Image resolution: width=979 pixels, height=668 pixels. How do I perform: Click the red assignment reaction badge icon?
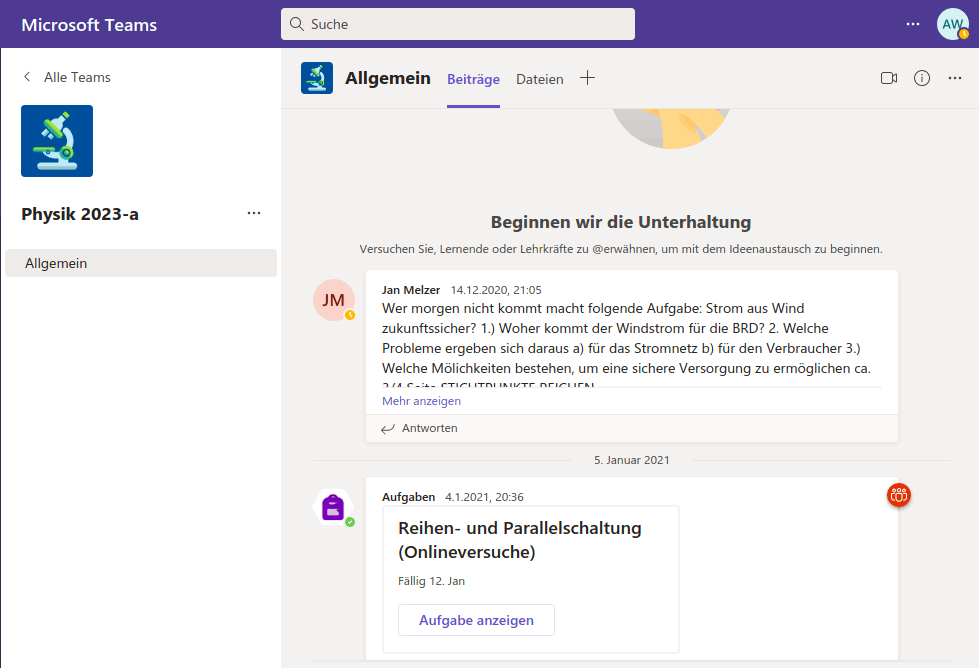point(898,495)
